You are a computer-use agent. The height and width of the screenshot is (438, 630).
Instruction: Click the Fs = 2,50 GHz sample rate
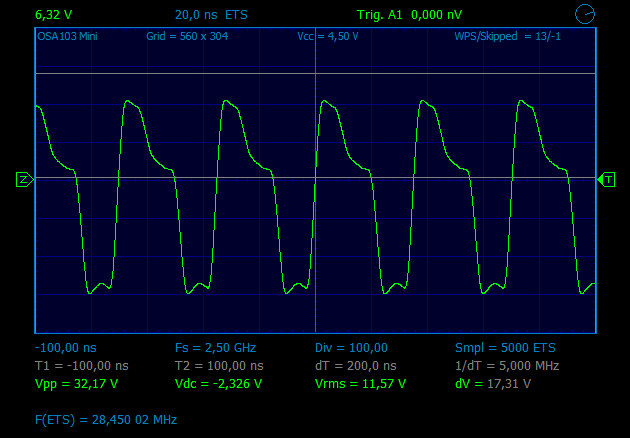pyautogui.click(x=215, y=348)
